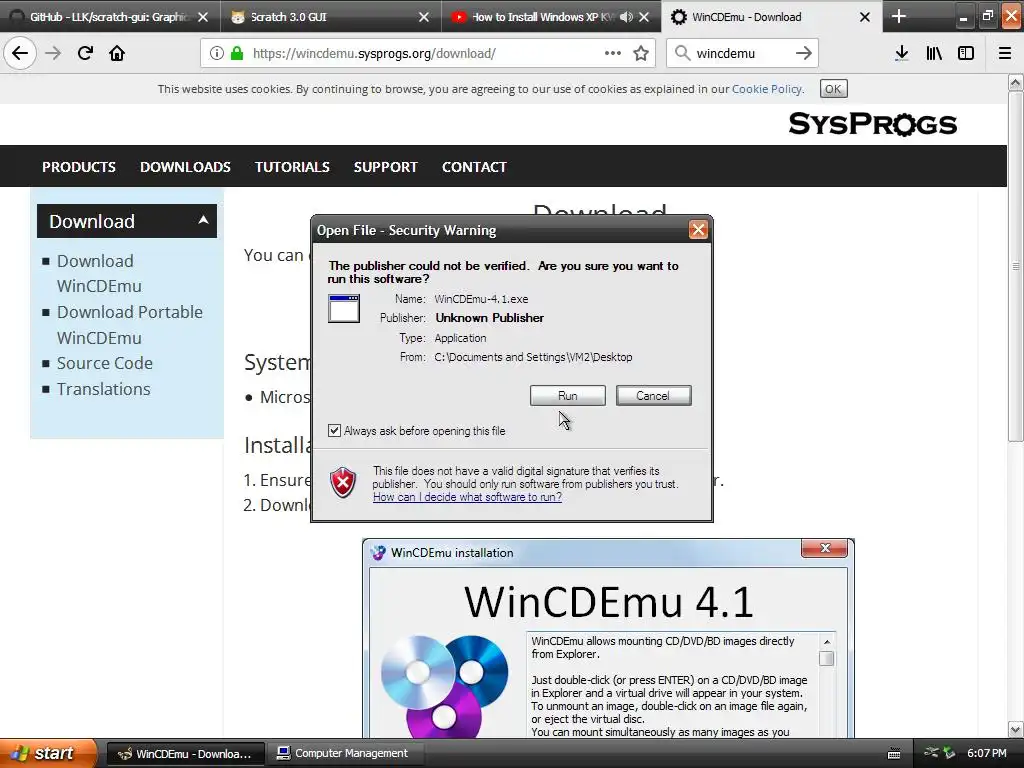Click the SysProgs logo
This screenshot has width=1024, height=768.
click(872, 124)
